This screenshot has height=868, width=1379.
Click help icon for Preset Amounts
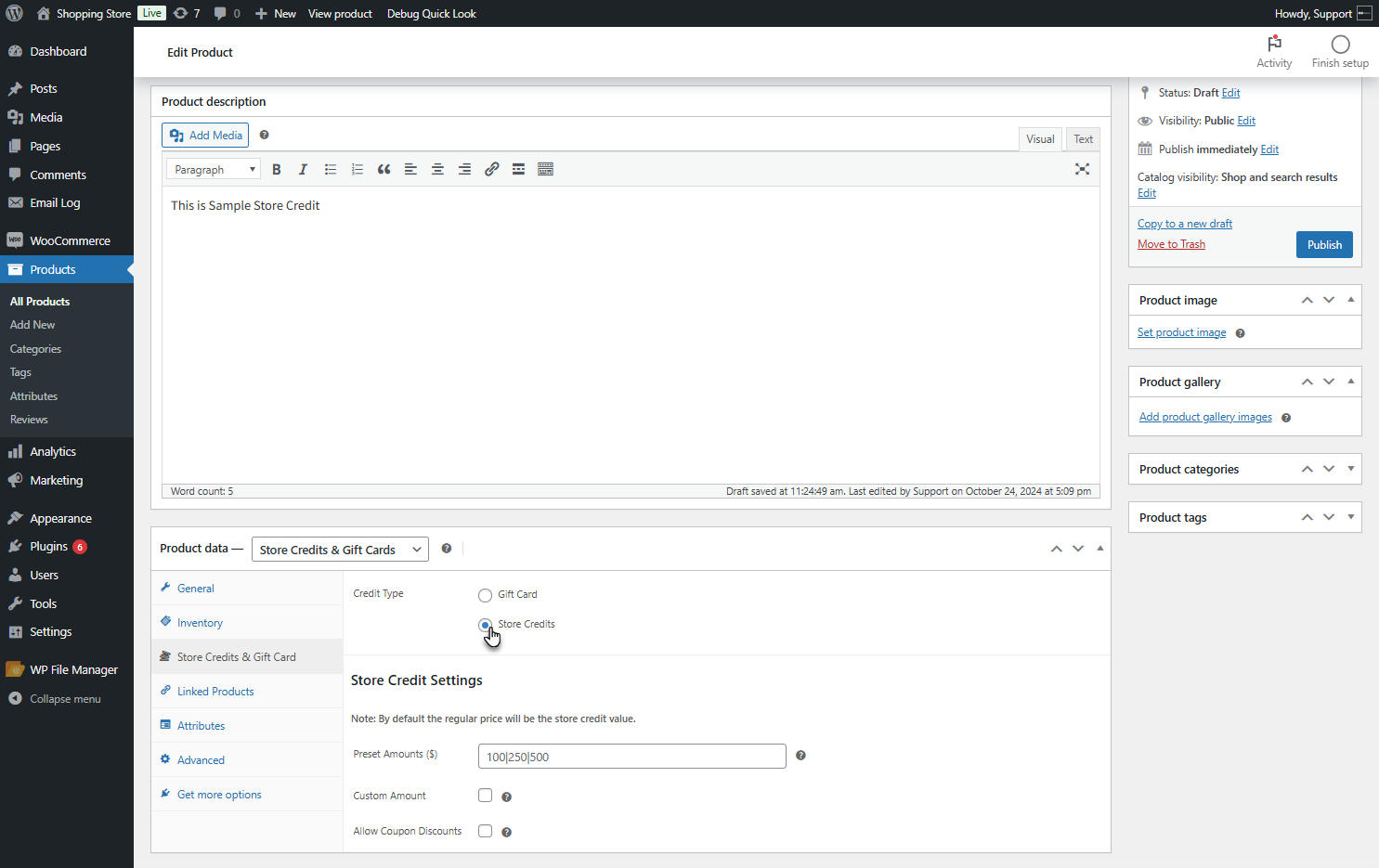[x=800, y=756]
